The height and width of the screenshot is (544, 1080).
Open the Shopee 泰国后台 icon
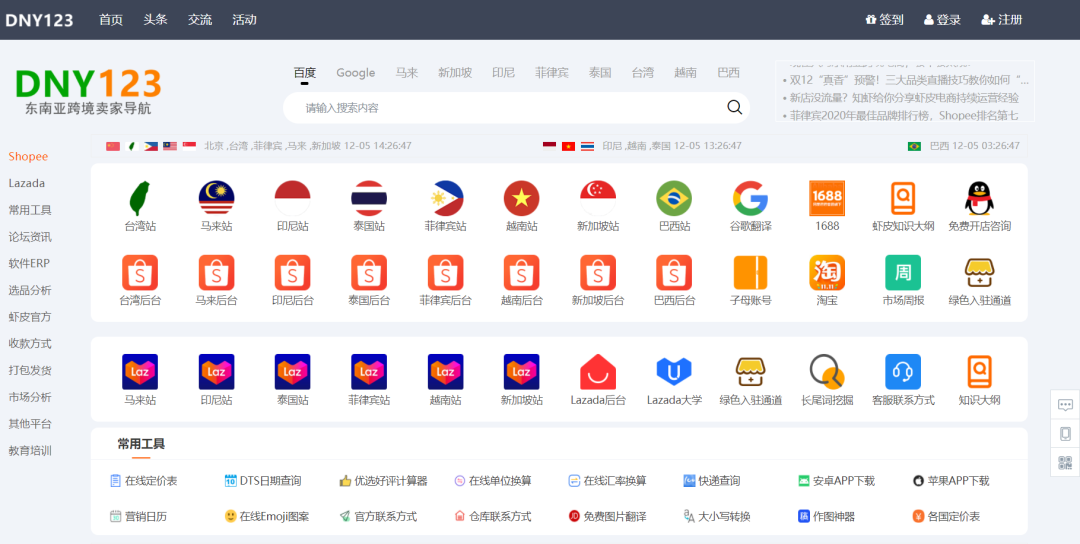click(369, 273)
